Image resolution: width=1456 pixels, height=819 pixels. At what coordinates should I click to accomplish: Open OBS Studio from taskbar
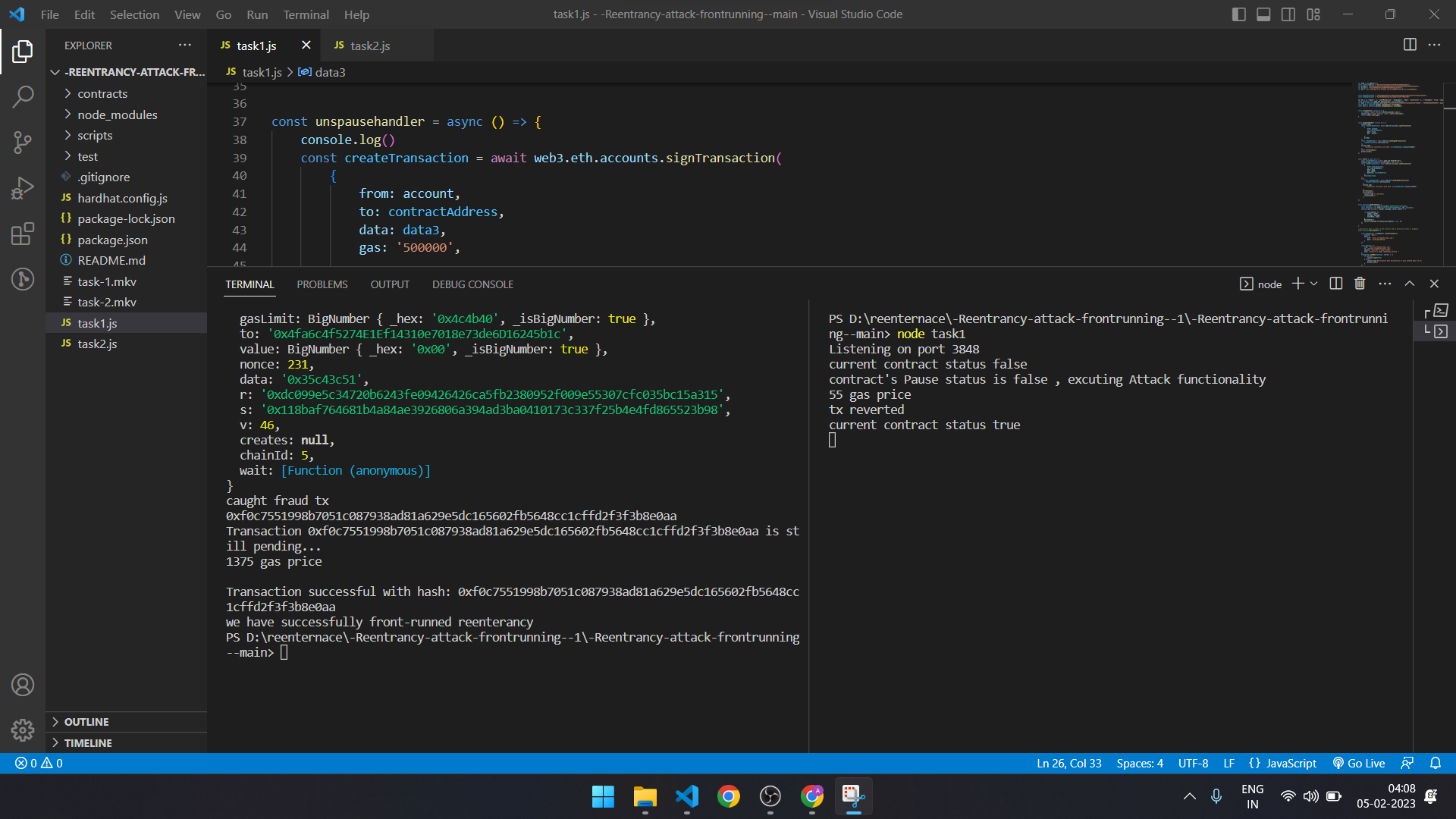click(770, 796)
